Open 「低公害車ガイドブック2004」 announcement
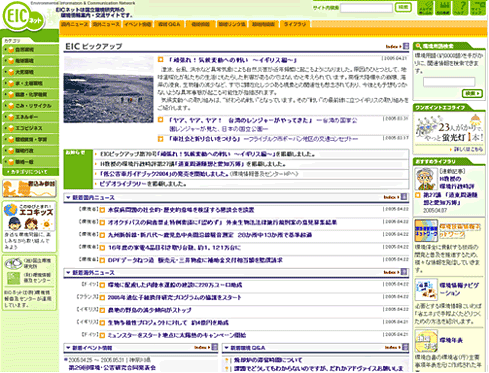The image size is (489, 373). pyautogui.click(x=164, y=174)
